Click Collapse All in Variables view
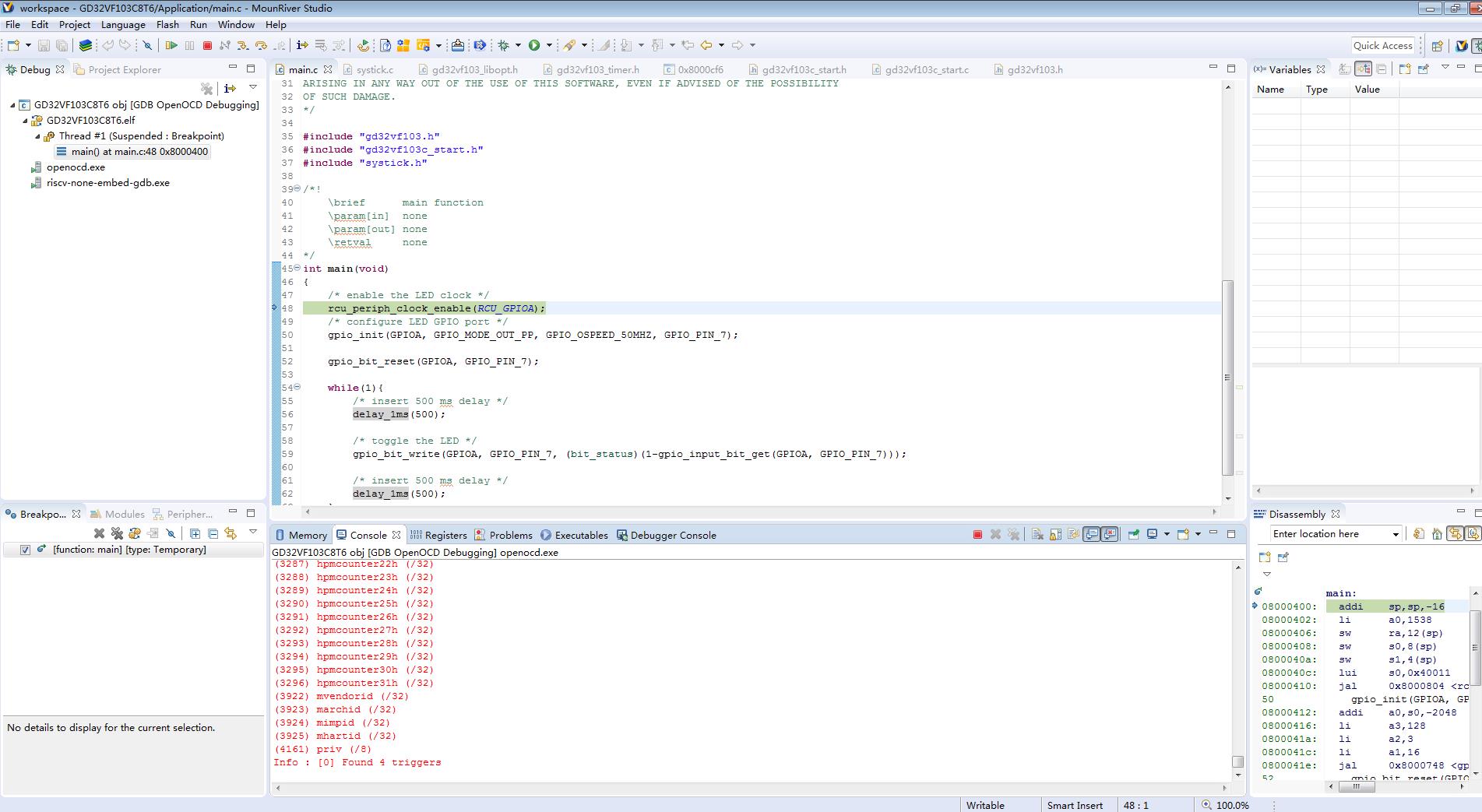 [x=1381, y=69]
